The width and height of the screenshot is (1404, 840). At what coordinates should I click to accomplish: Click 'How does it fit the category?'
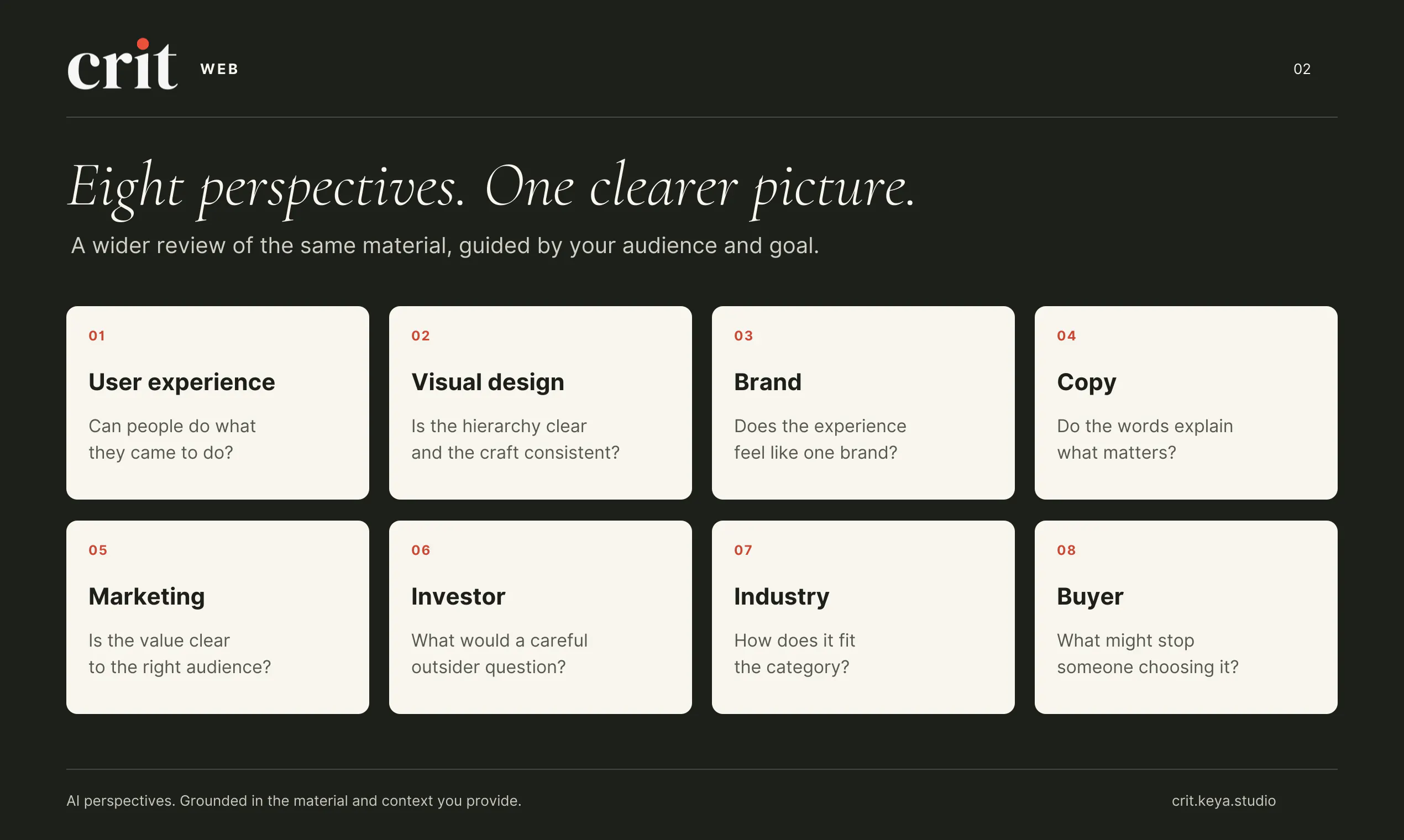tap(794, 654)
